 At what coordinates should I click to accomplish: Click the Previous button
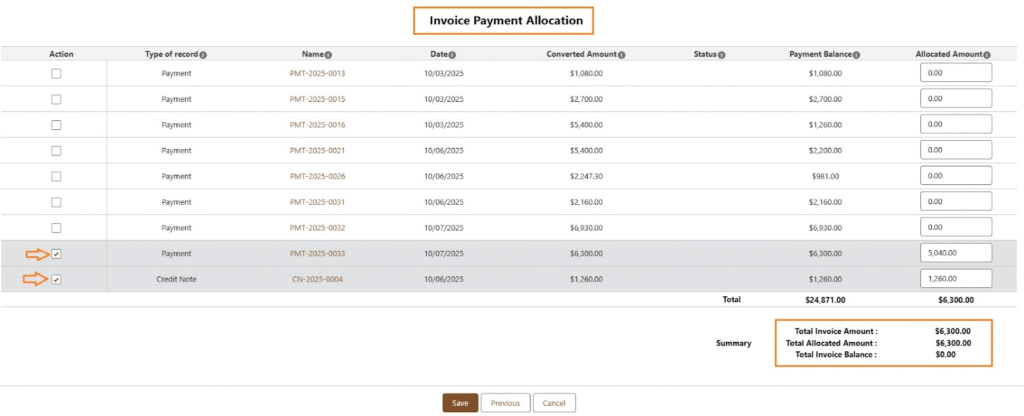(505, 403)
